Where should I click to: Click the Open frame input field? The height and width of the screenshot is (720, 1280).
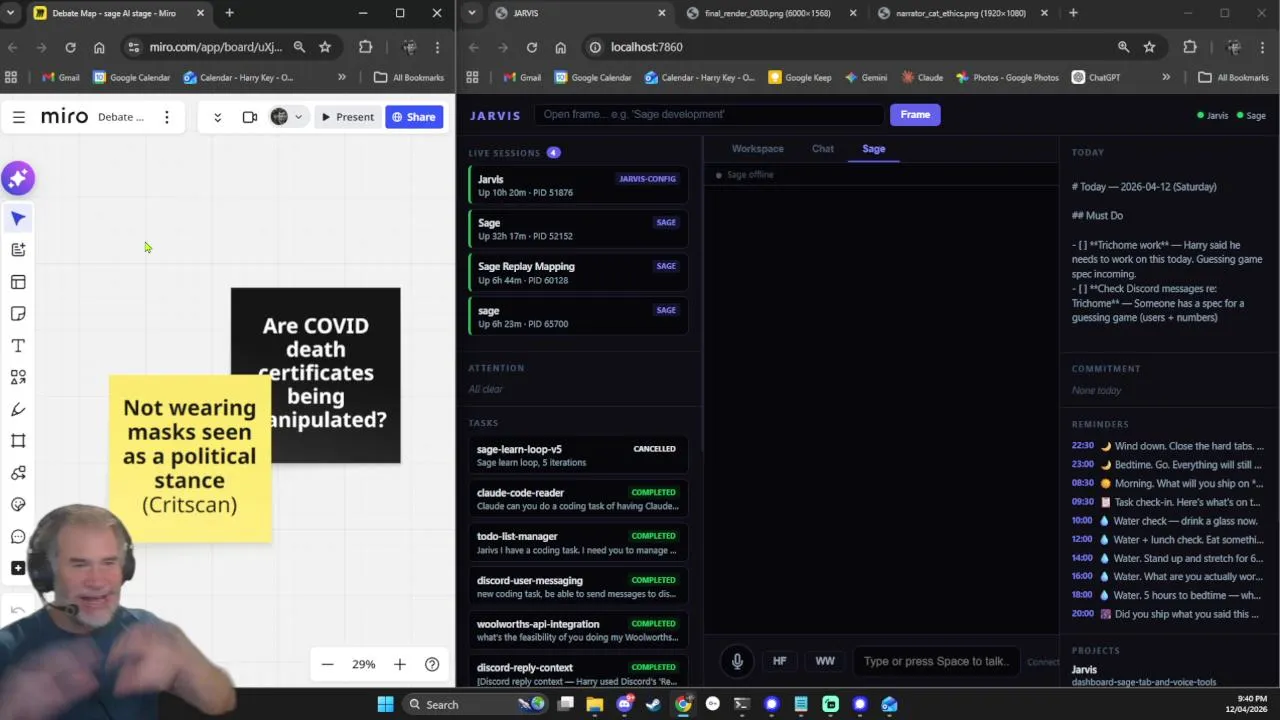tap(710, 114)
